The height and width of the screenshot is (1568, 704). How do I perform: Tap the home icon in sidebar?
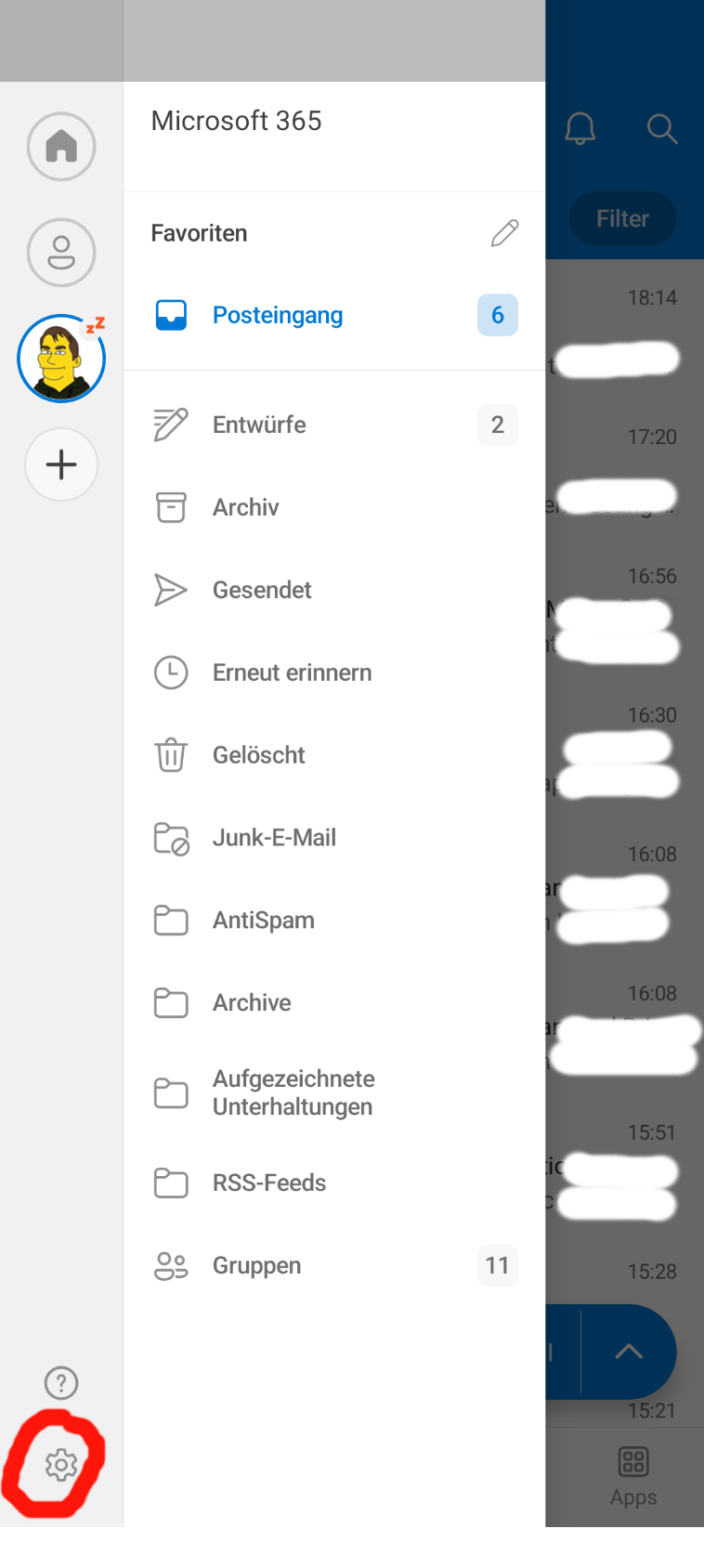point(61,147)
